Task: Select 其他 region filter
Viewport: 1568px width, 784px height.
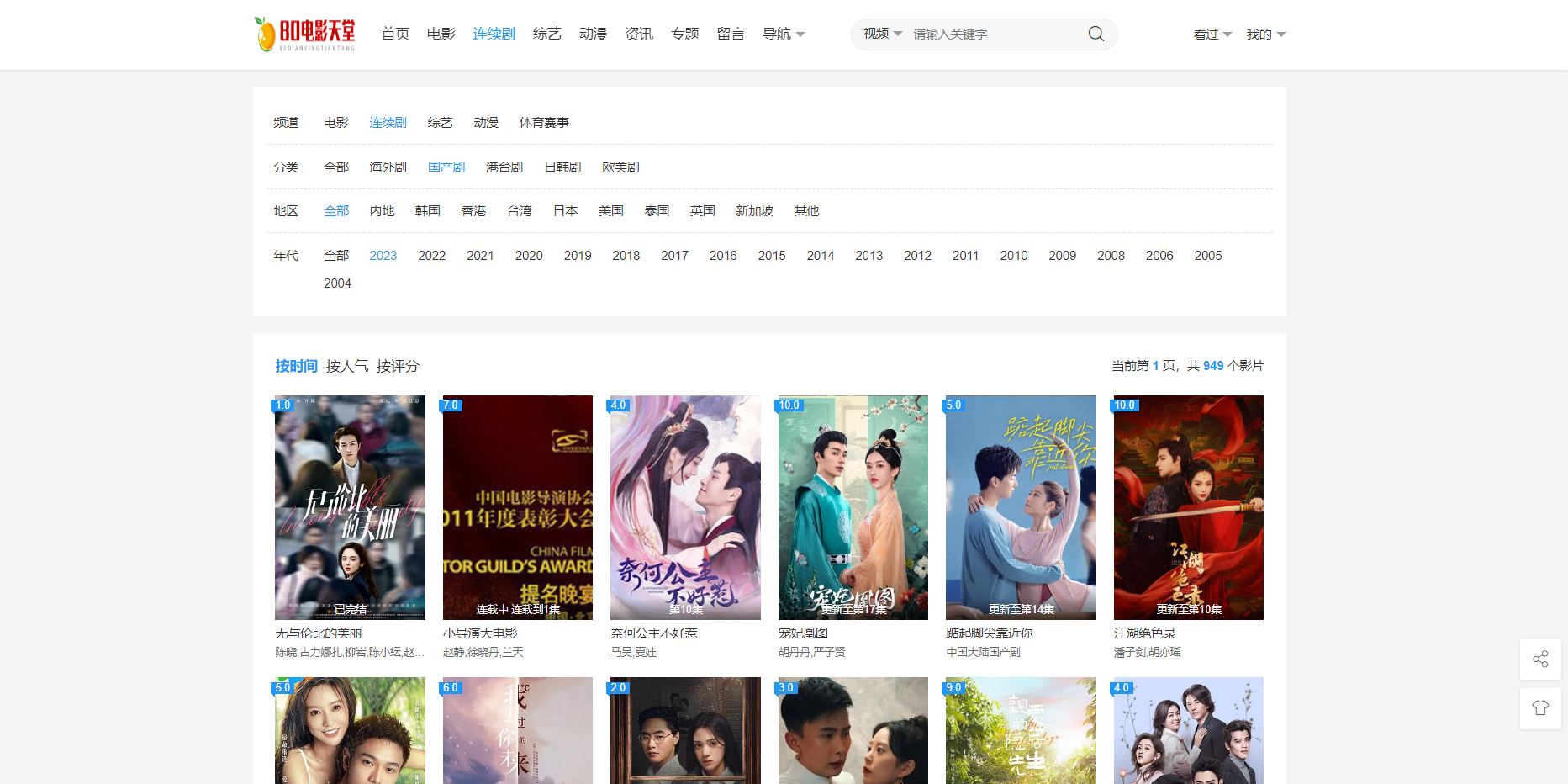Action: pos(807,211)
